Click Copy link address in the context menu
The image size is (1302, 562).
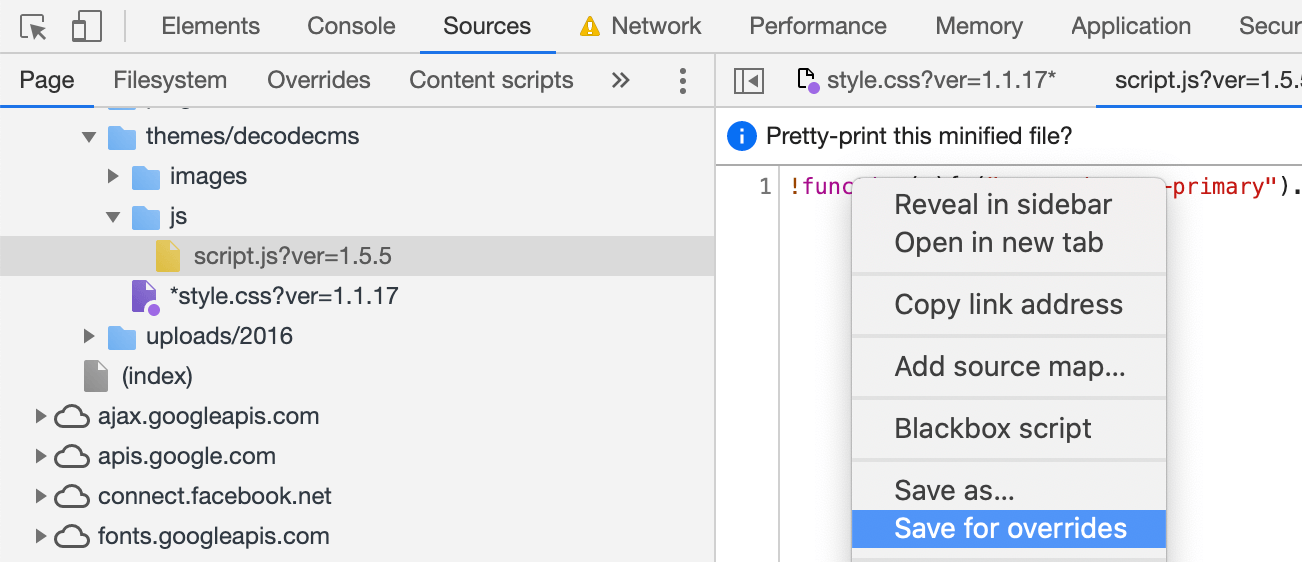(1008, 305)
